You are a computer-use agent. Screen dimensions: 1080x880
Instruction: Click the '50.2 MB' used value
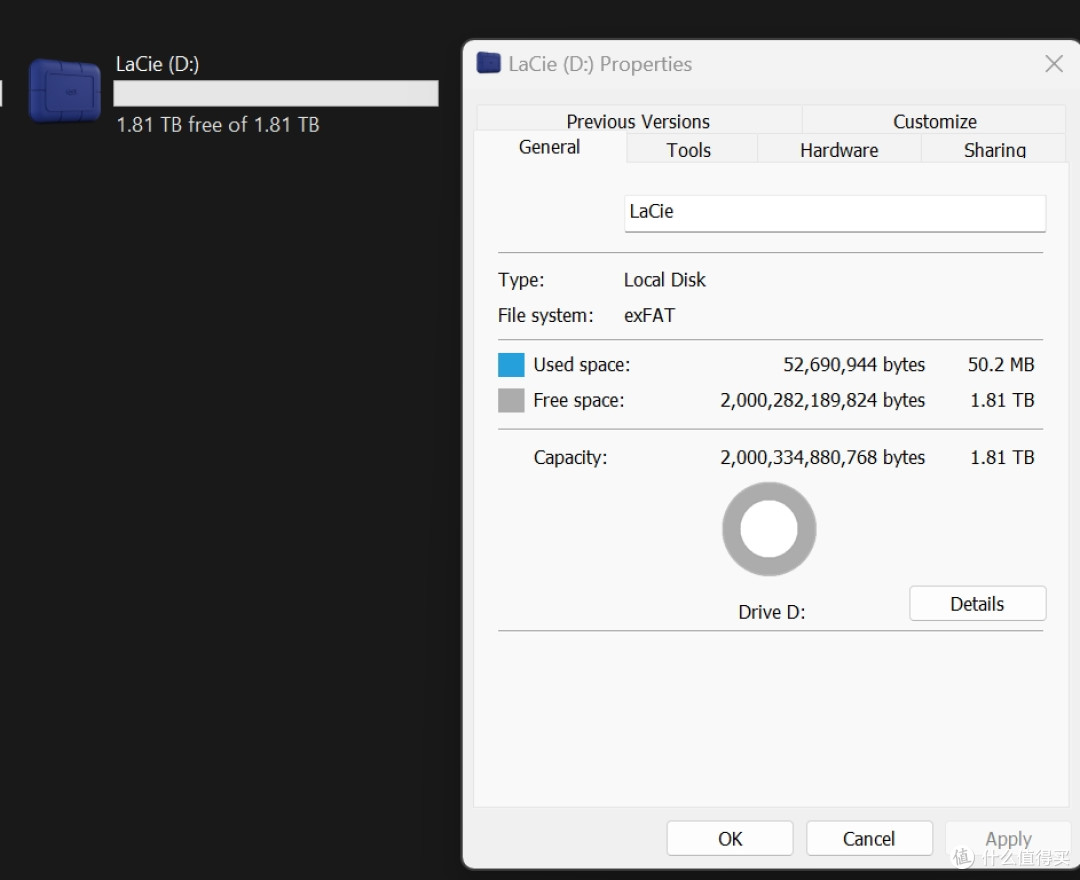coord(1001,364)
